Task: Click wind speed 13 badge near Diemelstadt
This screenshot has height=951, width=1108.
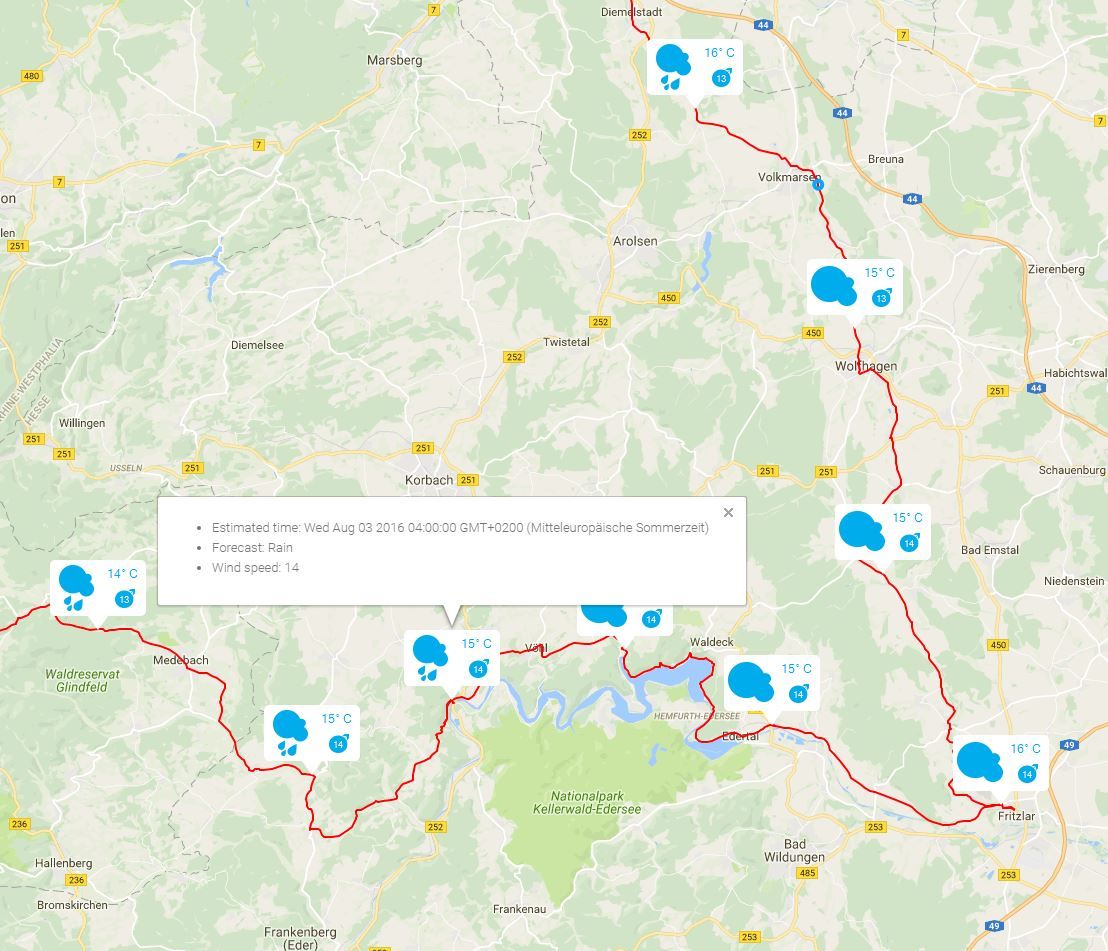Action: [721, 78]
